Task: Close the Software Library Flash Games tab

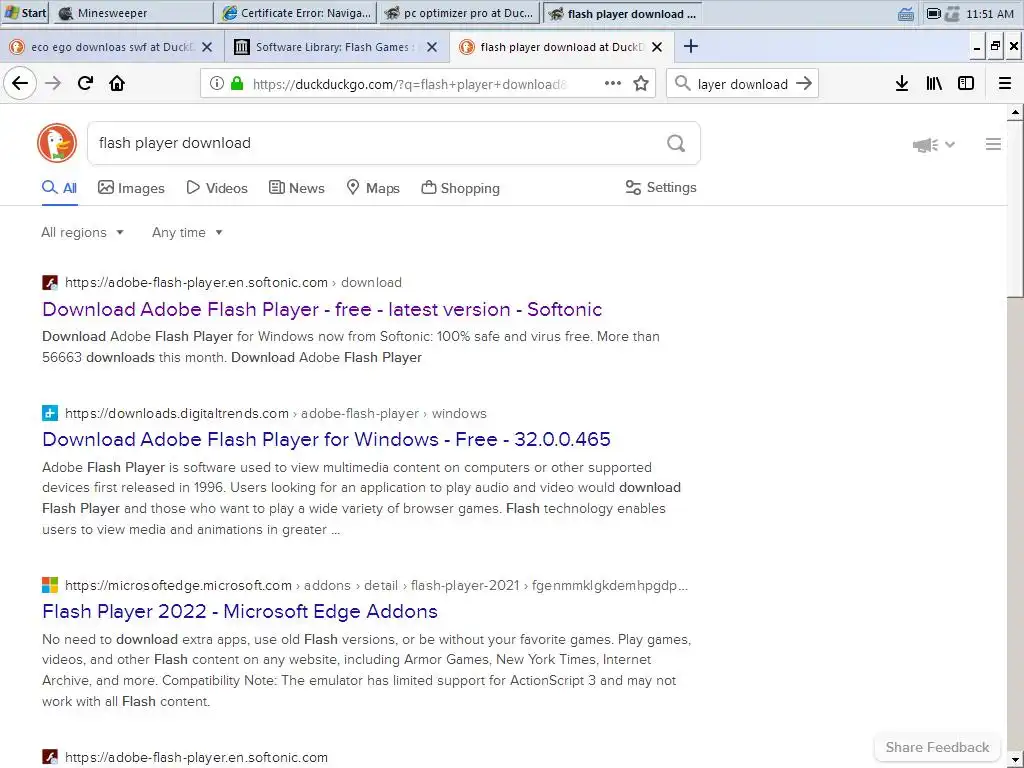Action: pyautogui.click(x=432, y=47)
